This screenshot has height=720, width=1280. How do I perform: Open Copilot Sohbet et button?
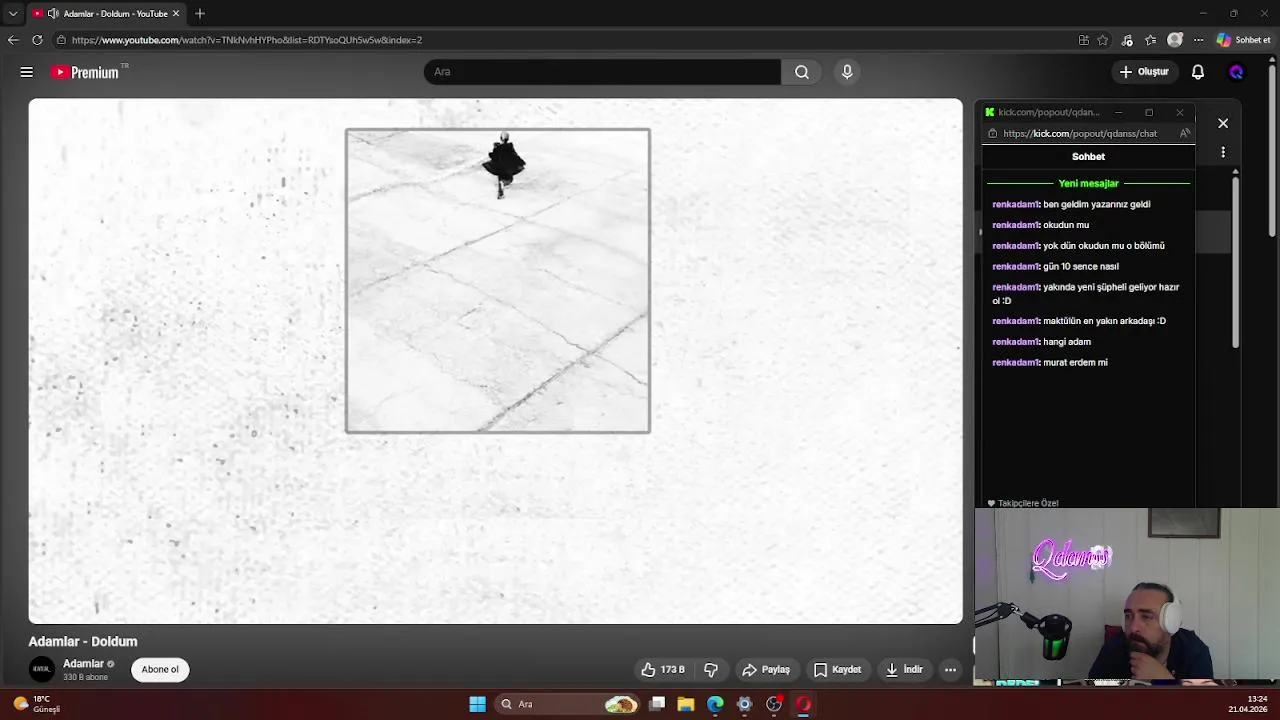[x=1244, y=40]
